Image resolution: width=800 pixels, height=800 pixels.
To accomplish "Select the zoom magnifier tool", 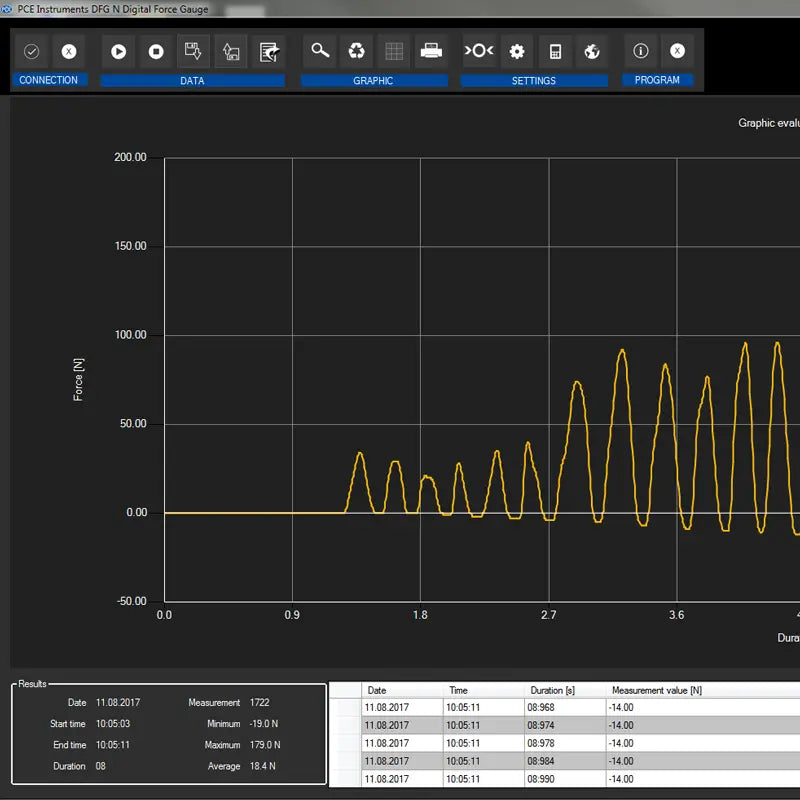I will click(320, 52).
